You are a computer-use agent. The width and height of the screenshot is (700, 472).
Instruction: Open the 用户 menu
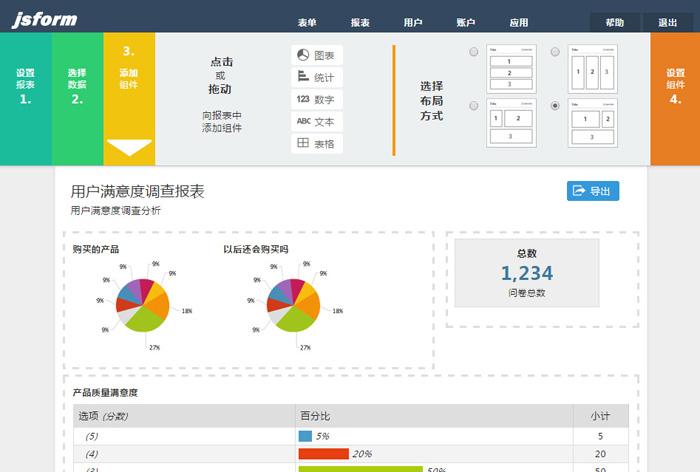pos(412,22)
